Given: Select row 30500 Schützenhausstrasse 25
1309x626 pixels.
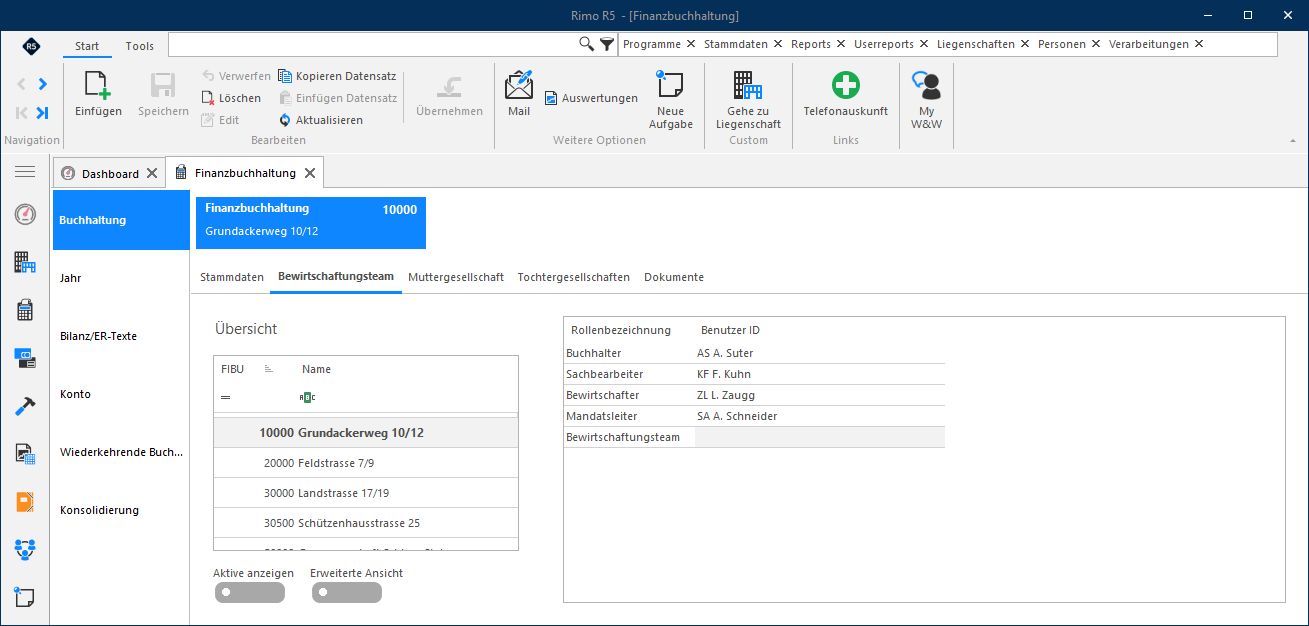Looking at the screenshot, I should pos(366,522).
